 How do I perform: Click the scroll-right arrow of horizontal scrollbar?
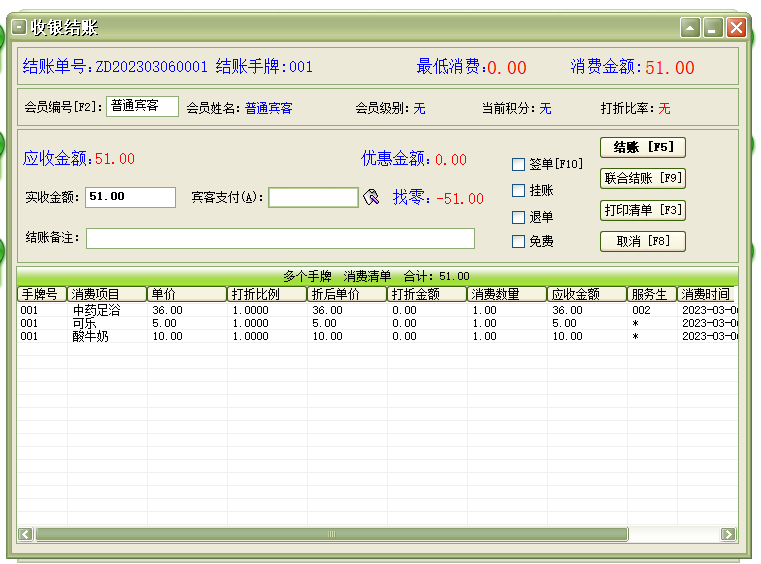pos(728,534)
